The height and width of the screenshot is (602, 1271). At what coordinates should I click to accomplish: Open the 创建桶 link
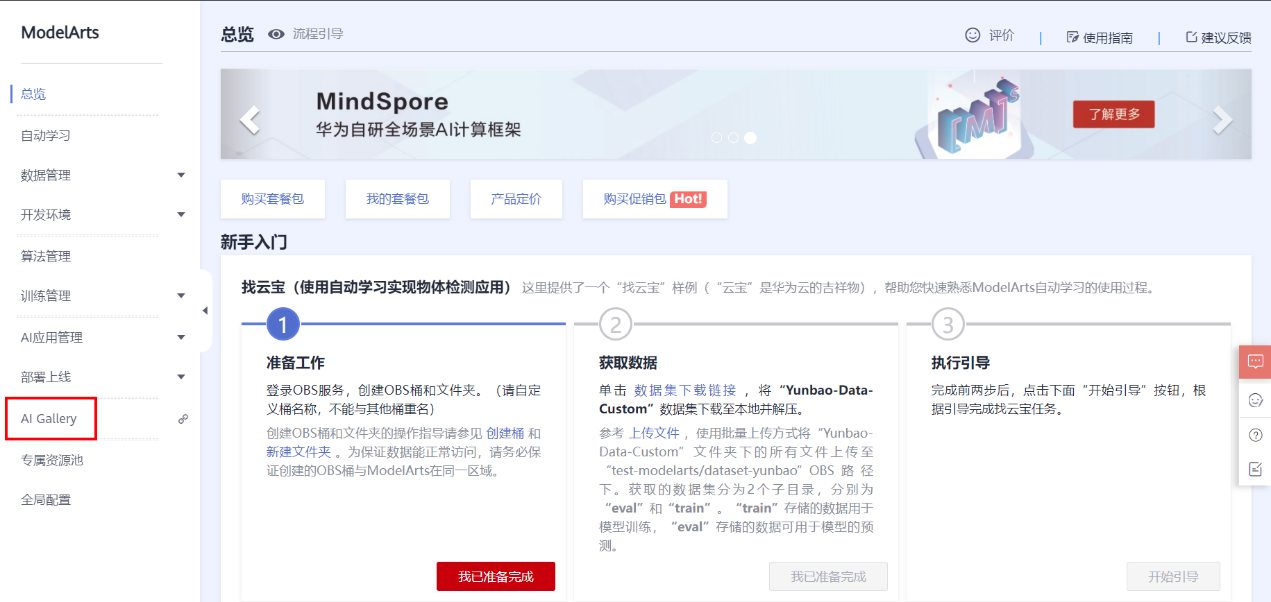coord(505,433)
